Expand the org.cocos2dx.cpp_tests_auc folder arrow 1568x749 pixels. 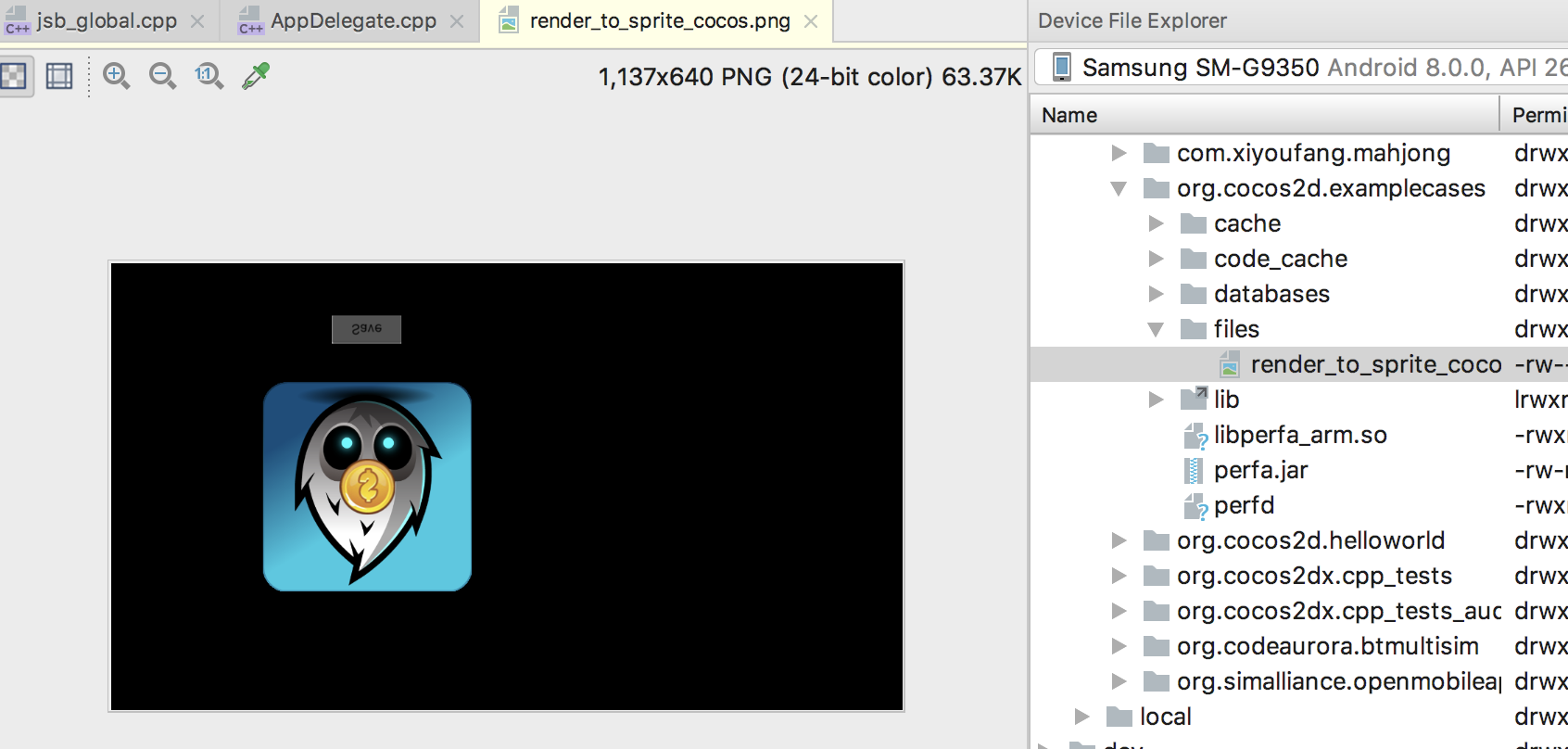pyautogui.click(x=1119, y=611)
